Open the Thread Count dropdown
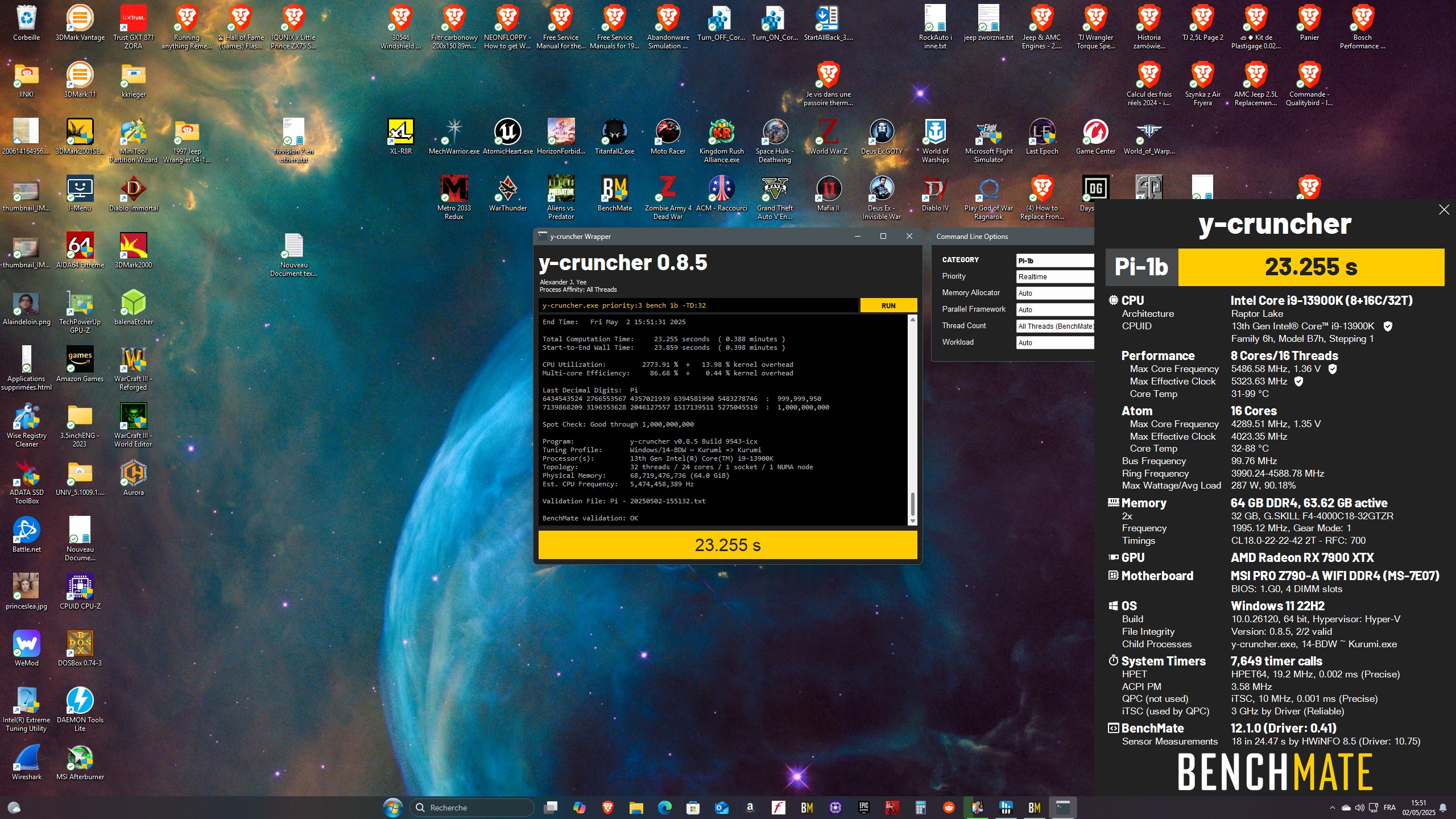The image size is (1456, 819). pyautogui.click(x=1055, y=326)
